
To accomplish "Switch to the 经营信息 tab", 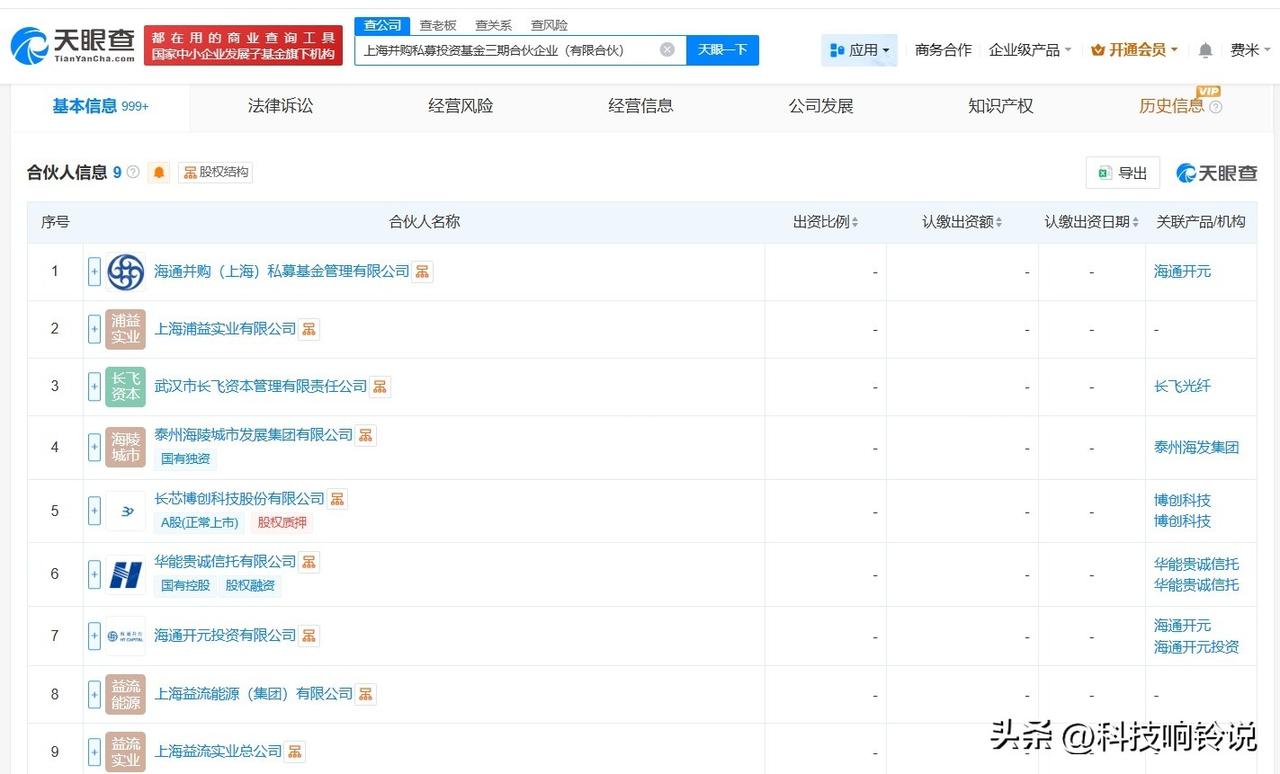I will (641, 106).
